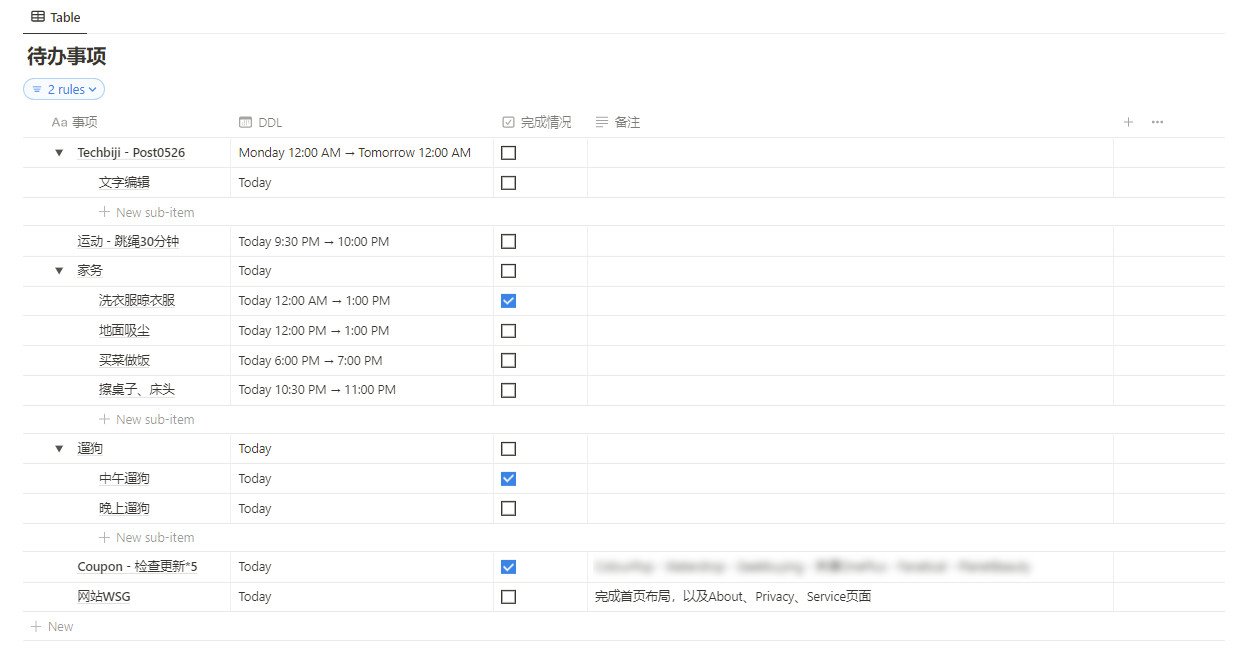Screen dimensions: 1243x650
Task: Click the + icon to add a property
Action: [1128, 122]
